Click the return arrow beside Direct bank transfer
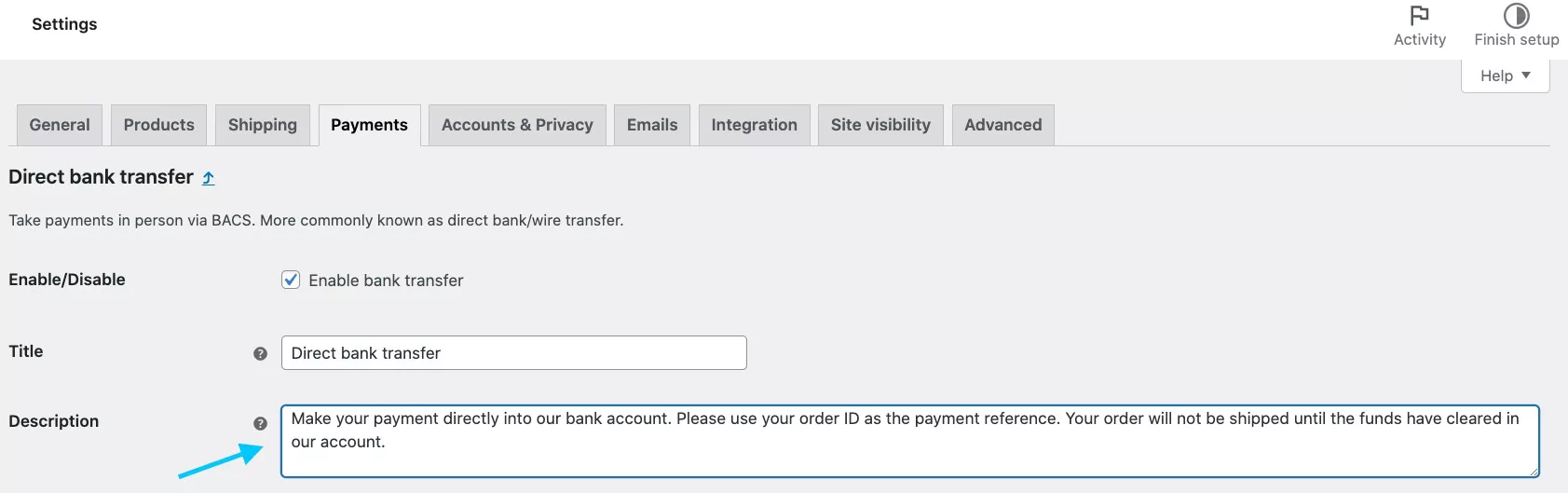 pos(209,178)
